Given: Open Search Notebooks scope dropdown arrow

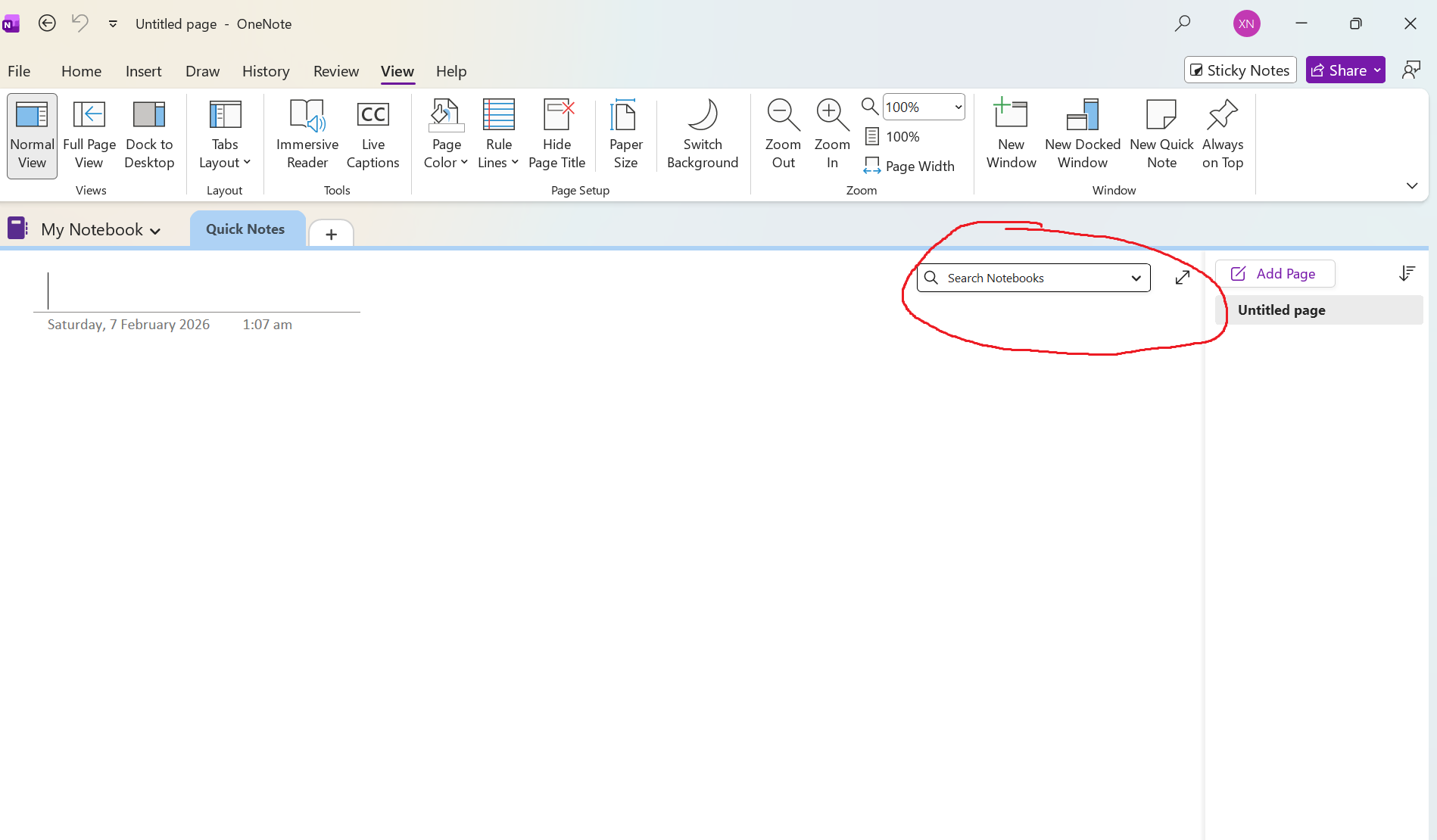Looking at the screenshot, I should pyautogui.click(x=1136, y=278).
